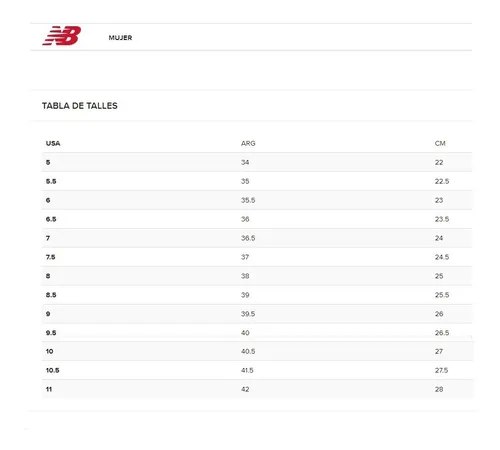
Task: Click the ARG column header
Action: tap(248, 143)
